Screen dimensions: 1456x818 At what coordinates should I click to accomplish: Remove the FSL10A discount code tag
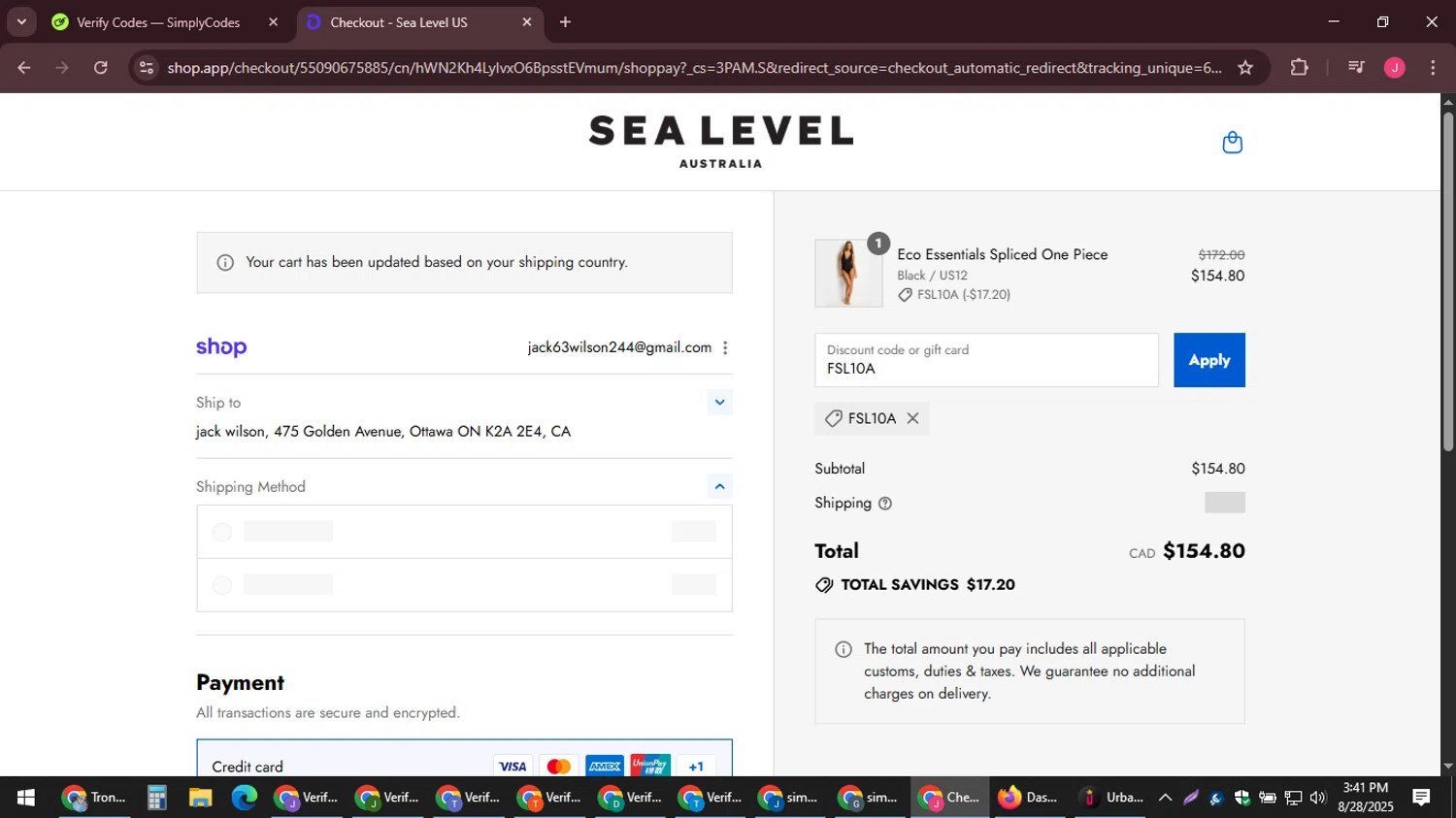pos(912,418)
